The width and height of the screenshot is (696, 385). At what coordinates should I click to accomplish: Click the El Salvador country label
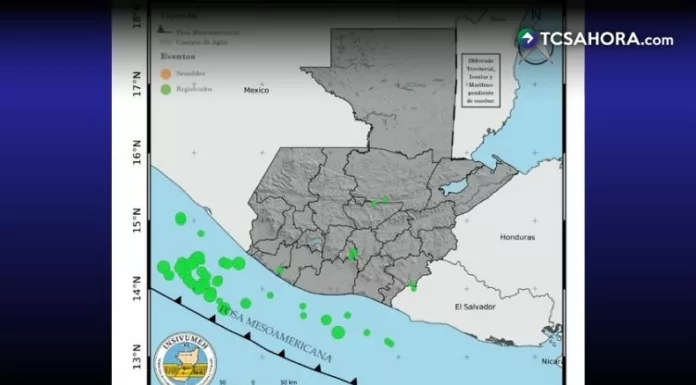coord(475,307)
